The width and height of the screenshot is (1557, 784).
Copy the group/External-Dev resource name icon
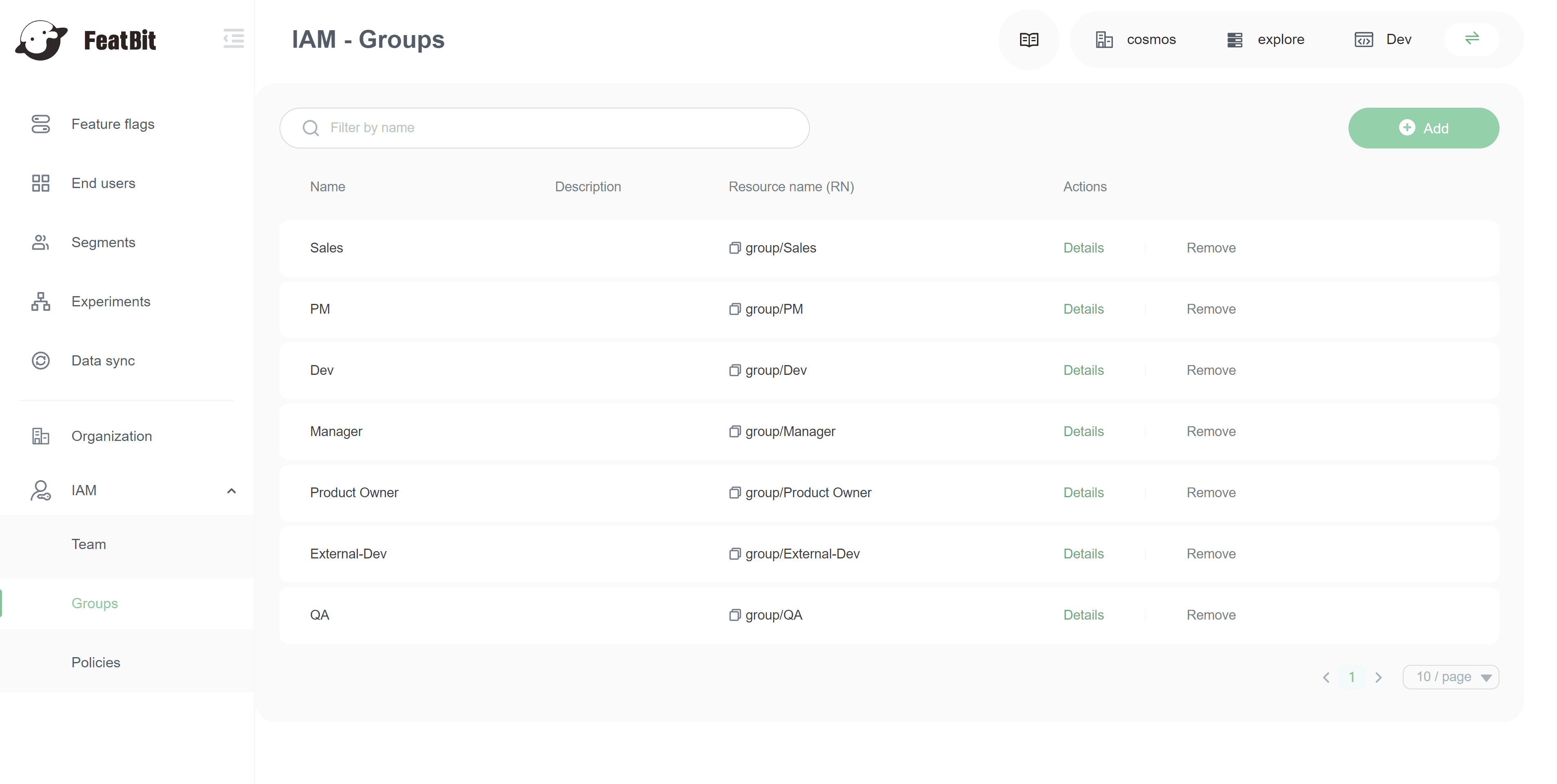pyautogui.click(x=734, y=554)
